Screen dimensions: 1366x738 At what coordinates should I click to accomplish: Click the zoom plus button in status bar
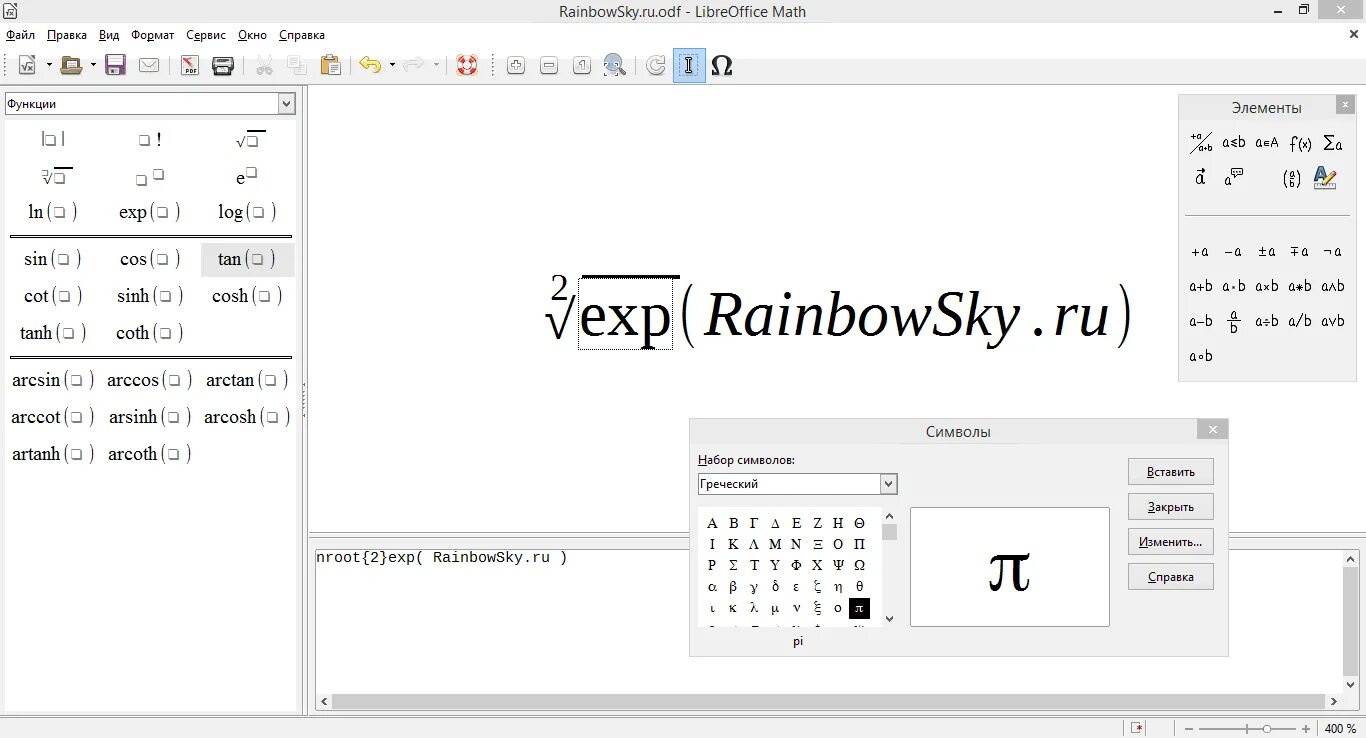tap(1308, 729)
